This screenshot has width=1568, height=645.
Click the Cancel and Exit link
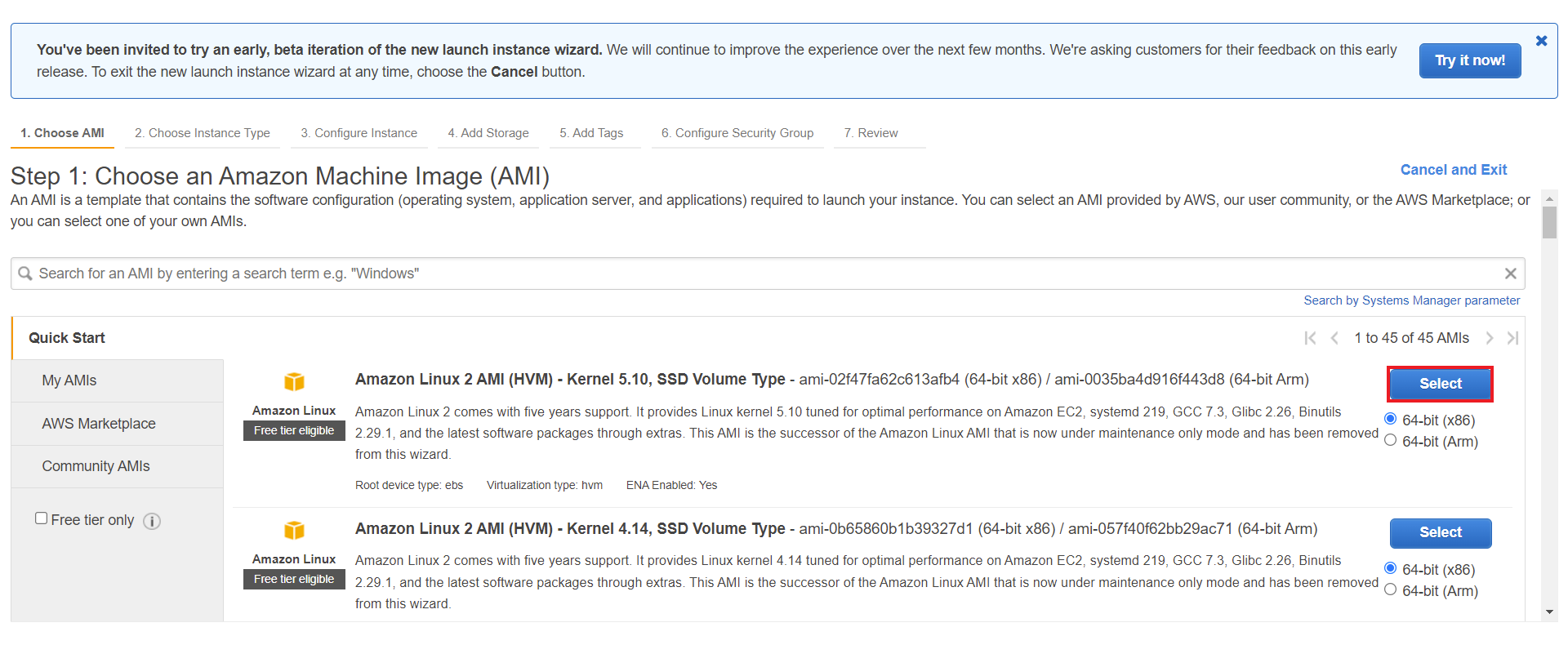[1454, 170]
